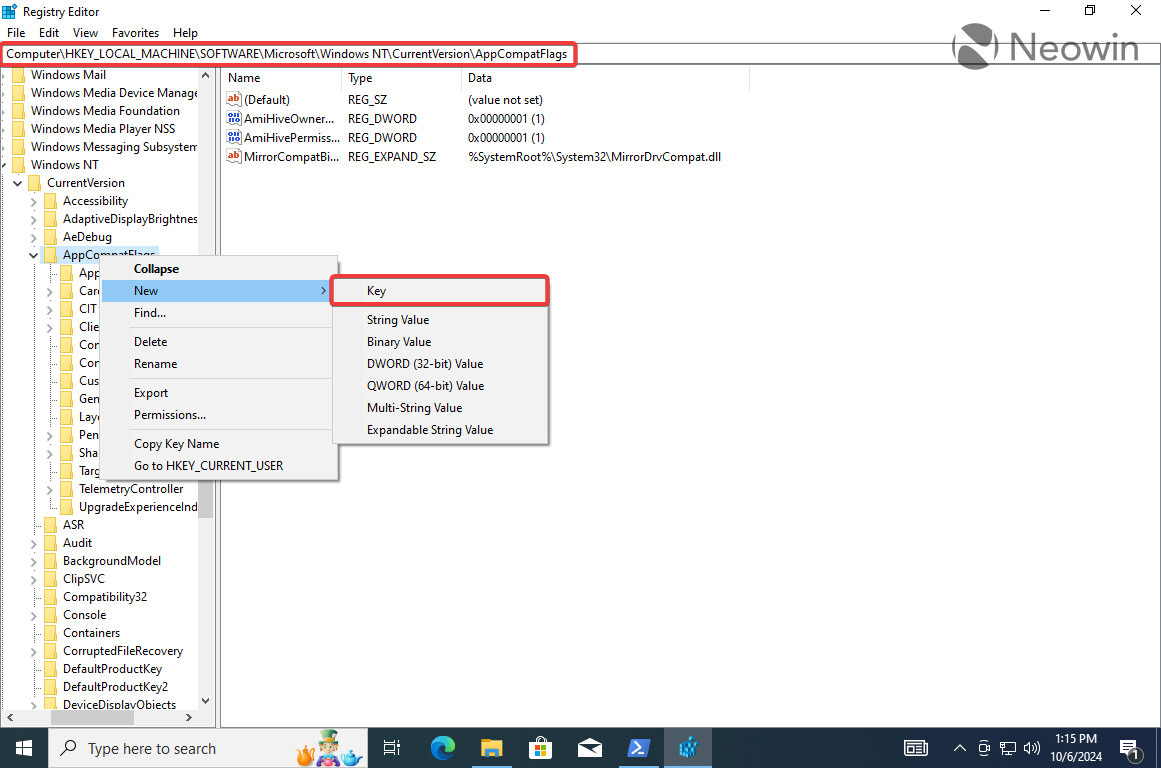This screenshot has height=768, width=1161.
Task: Expand the CorruptedFileRecovery tree node
Action: (33, 652)
